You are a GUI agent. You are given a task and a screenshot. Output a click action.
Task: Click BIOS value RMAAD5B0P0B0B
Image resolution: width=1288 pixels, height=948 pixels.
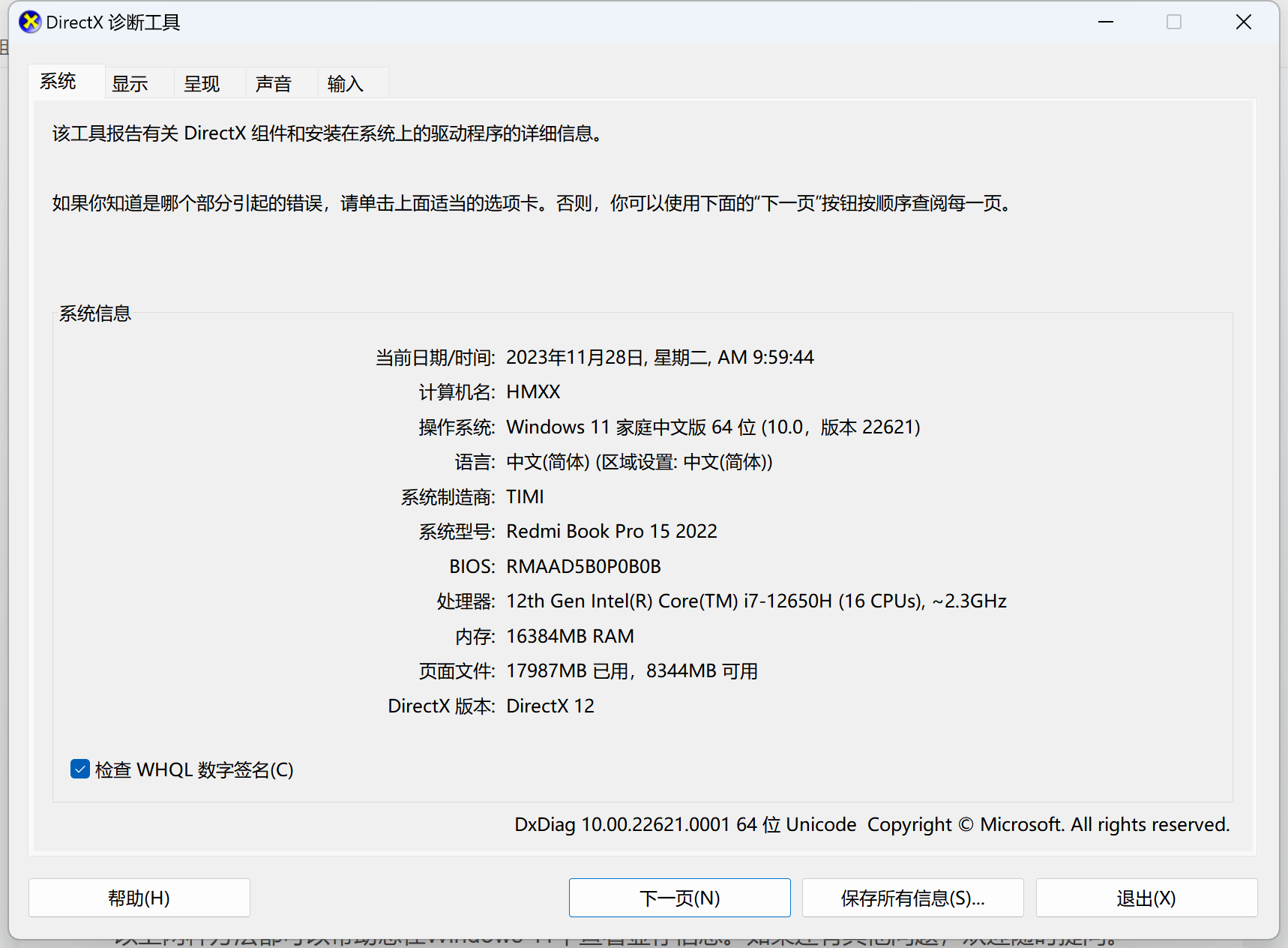coord(584,566)
